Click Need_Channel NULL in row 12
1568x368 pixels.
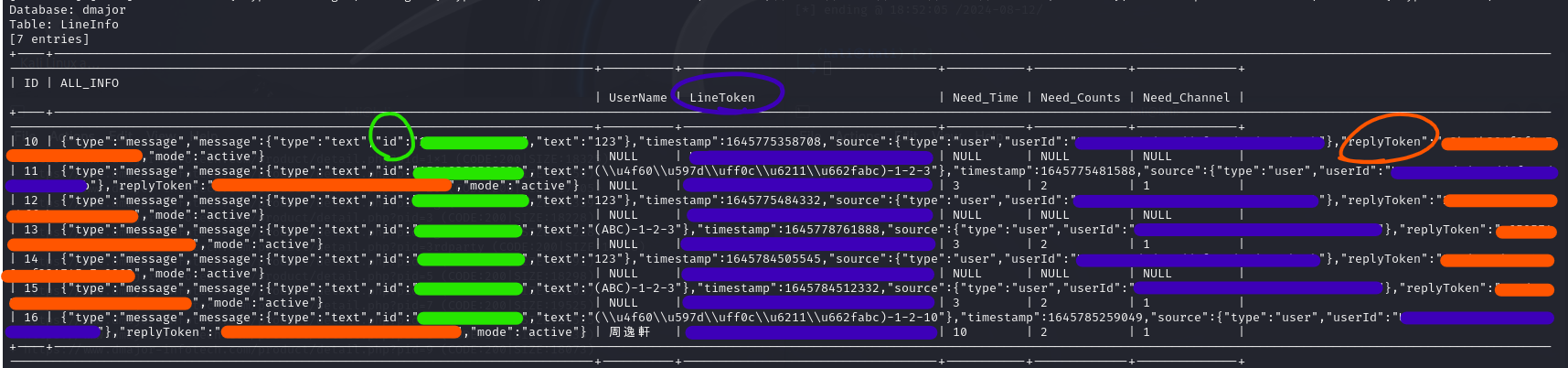pos(1157,215)
